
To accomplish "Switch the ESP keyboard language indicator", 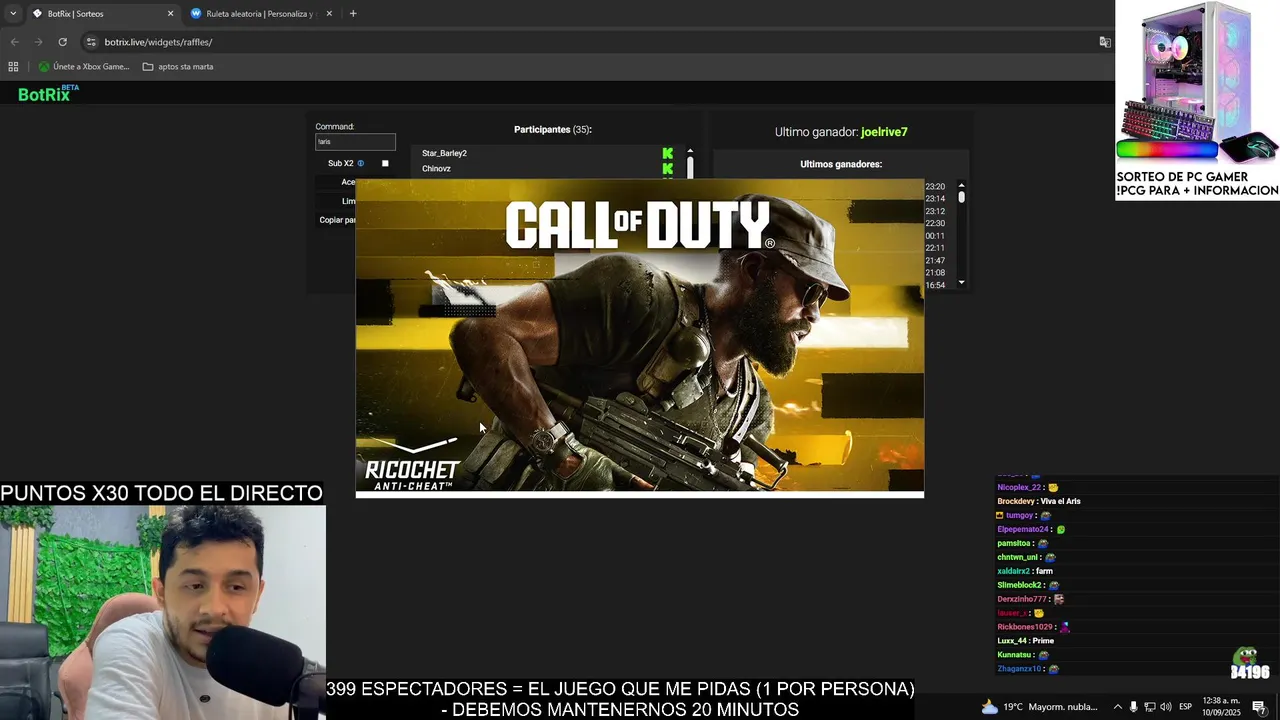I will pos(1185,707).
